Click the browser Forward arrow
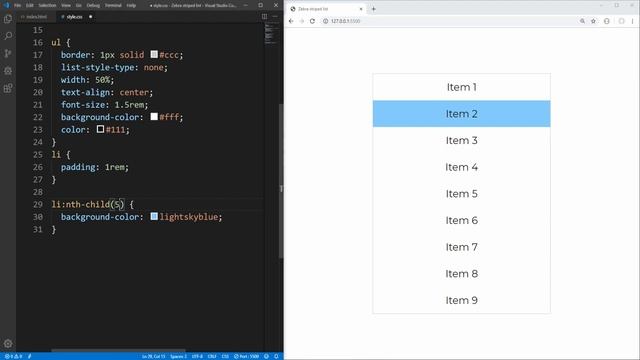This screenshot has height=360, width=640. (x=302, y=21)
